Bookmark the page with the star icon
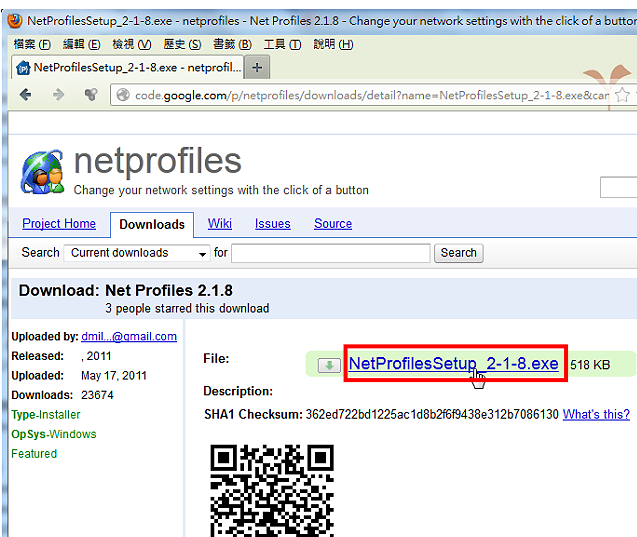Viewport: 637px width, 537px height. [622, 95]
